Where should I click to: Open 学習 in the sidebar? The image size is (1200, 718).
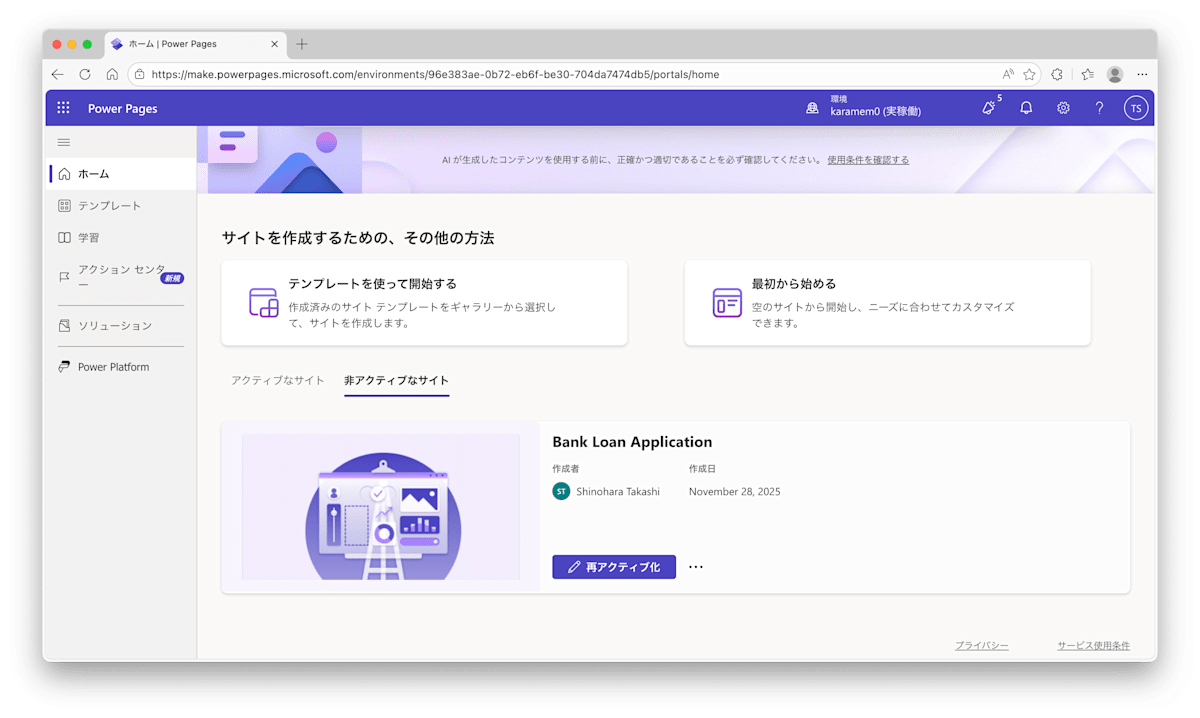click(121, 238)
